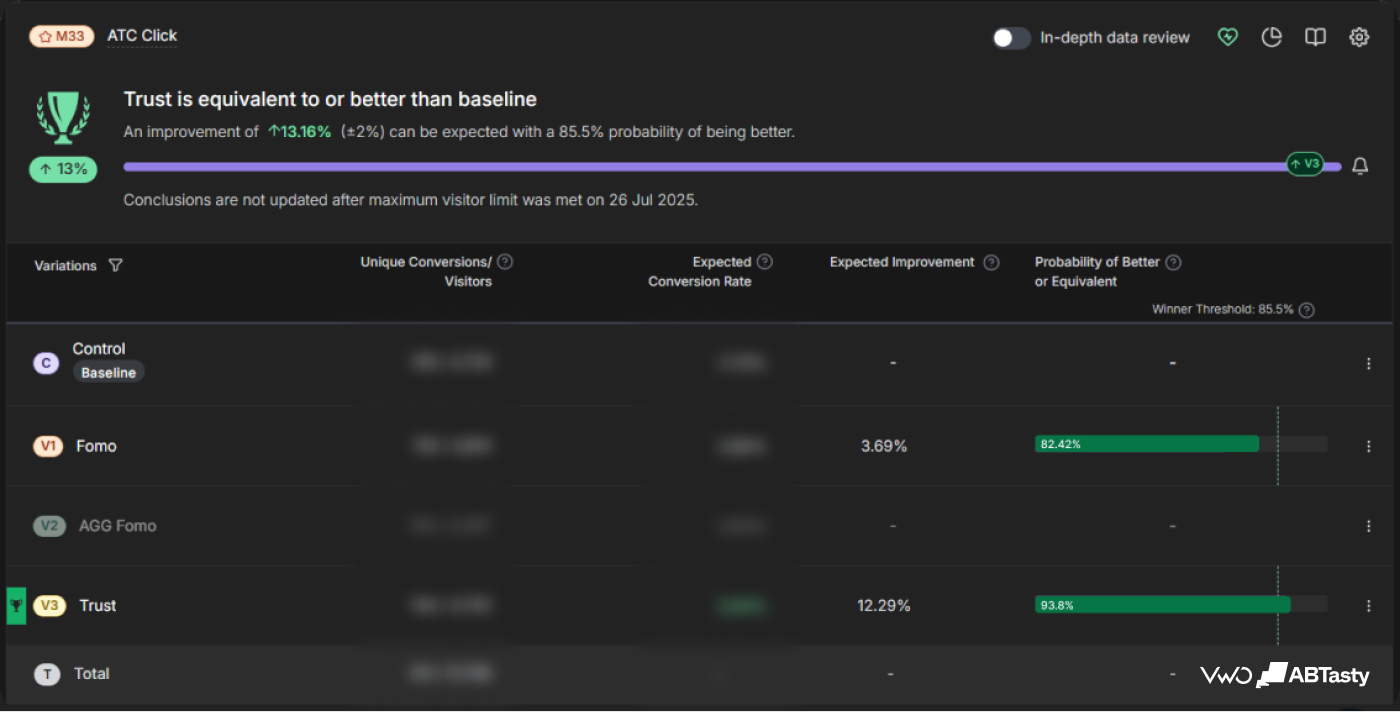The height and width of the screenshot is (712, 1400).
Task: Open the book guide icon
Action: (1315, 37)
